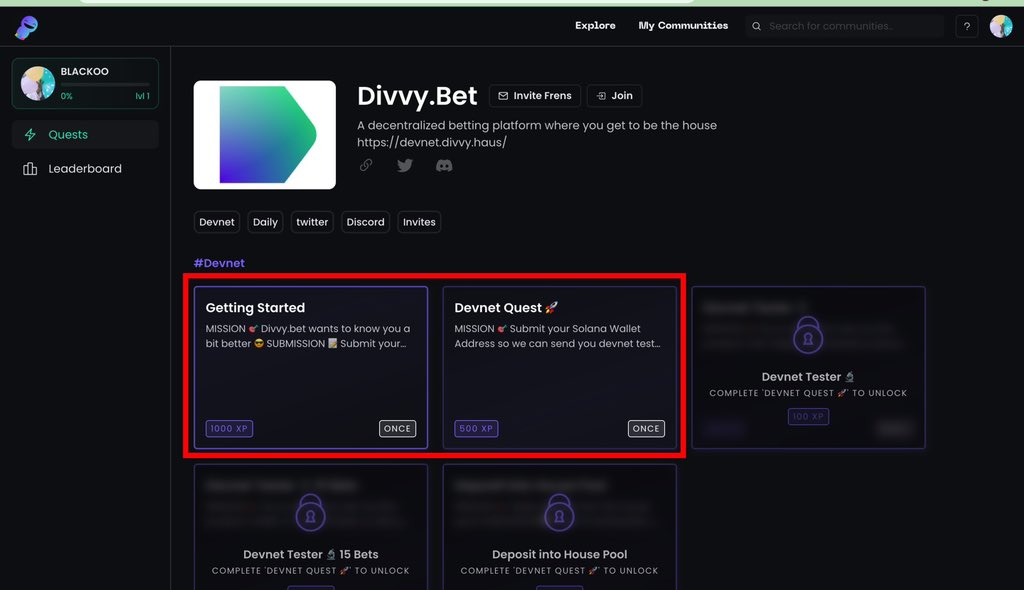Open My Communities
This screenshot has height=590, width=1024.
(x=683, y=25)
